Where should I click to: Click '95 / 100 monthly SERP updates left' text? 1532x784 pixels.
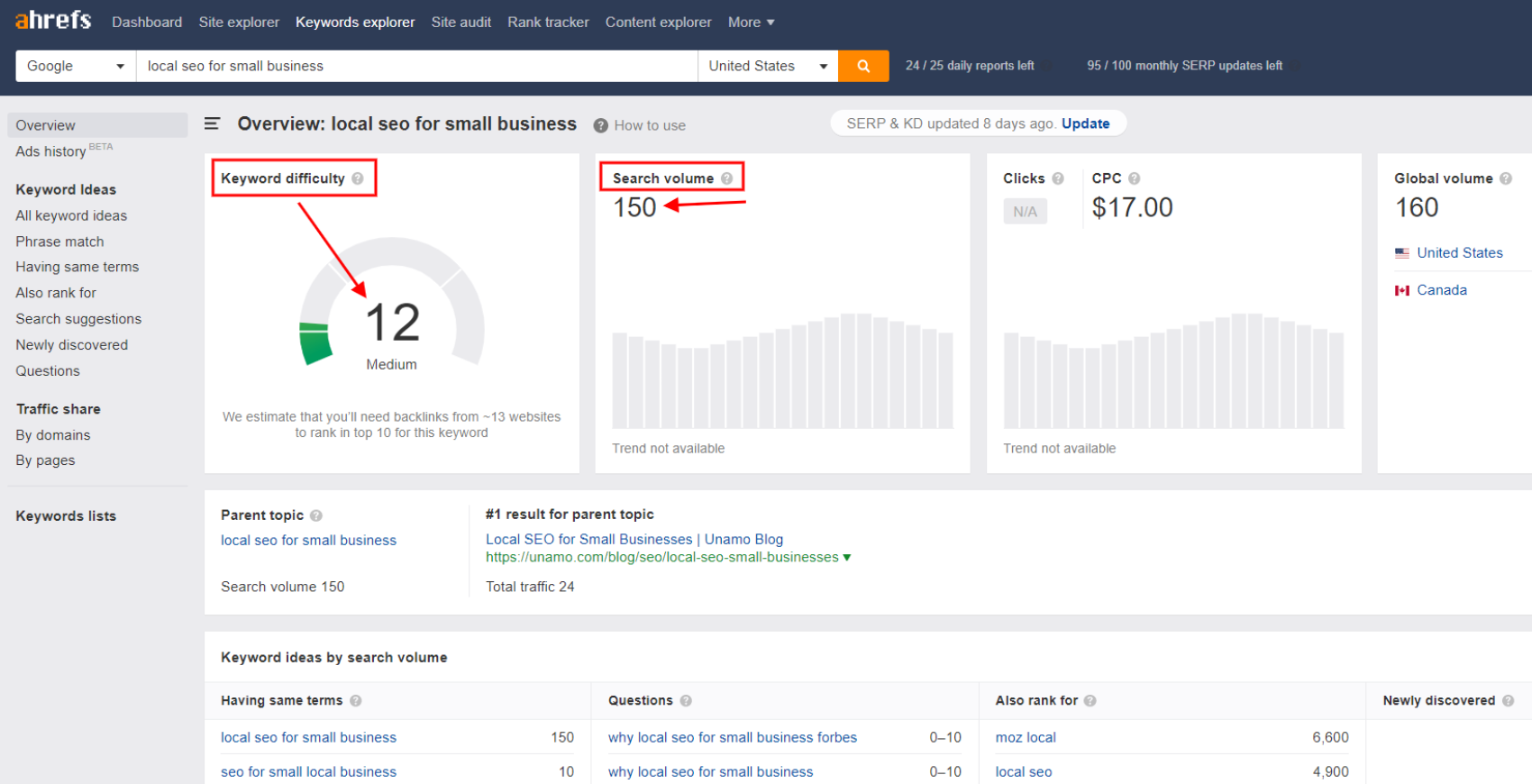(x=1184, y=66)
